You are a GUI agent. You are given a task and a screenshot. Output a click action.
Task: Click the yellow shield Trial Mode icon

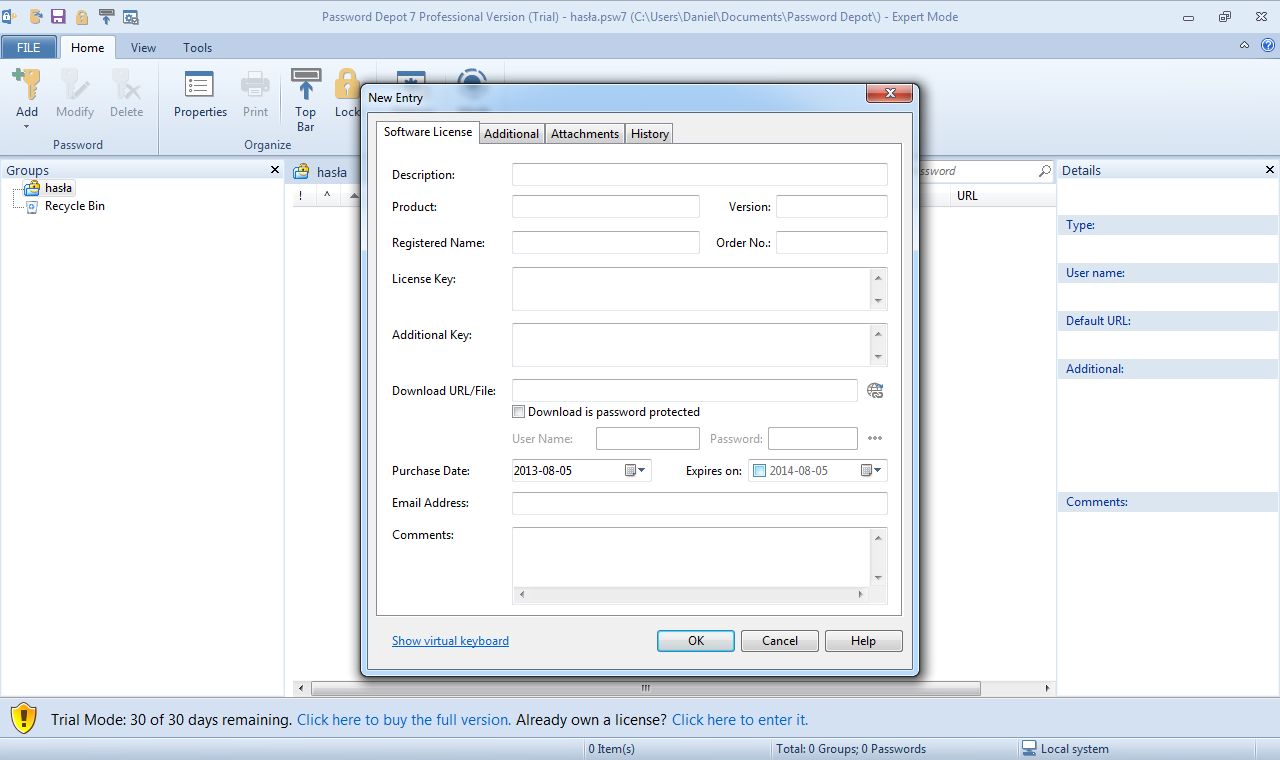(24, 718)
